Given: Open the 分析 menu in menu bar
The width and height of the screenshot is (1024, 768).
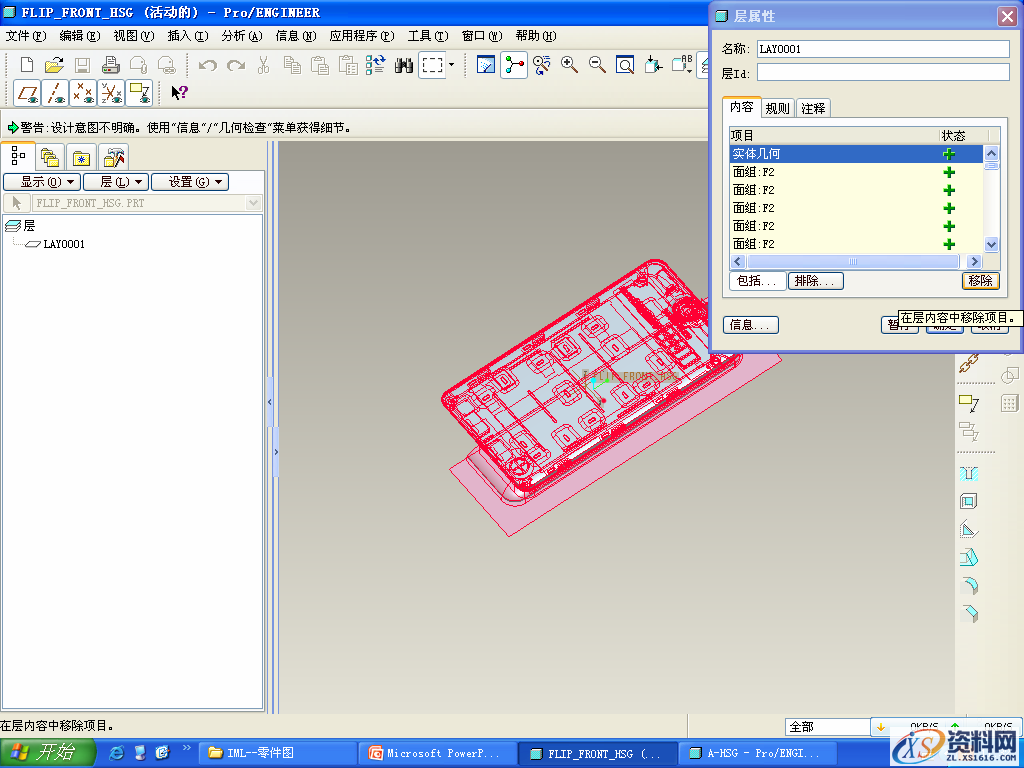Looking at the screenshot, I should point(241,36).
